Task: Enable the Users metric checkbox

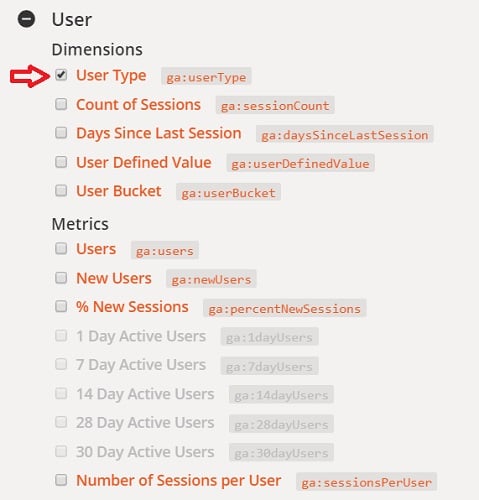Action: [x=61, y=248]
